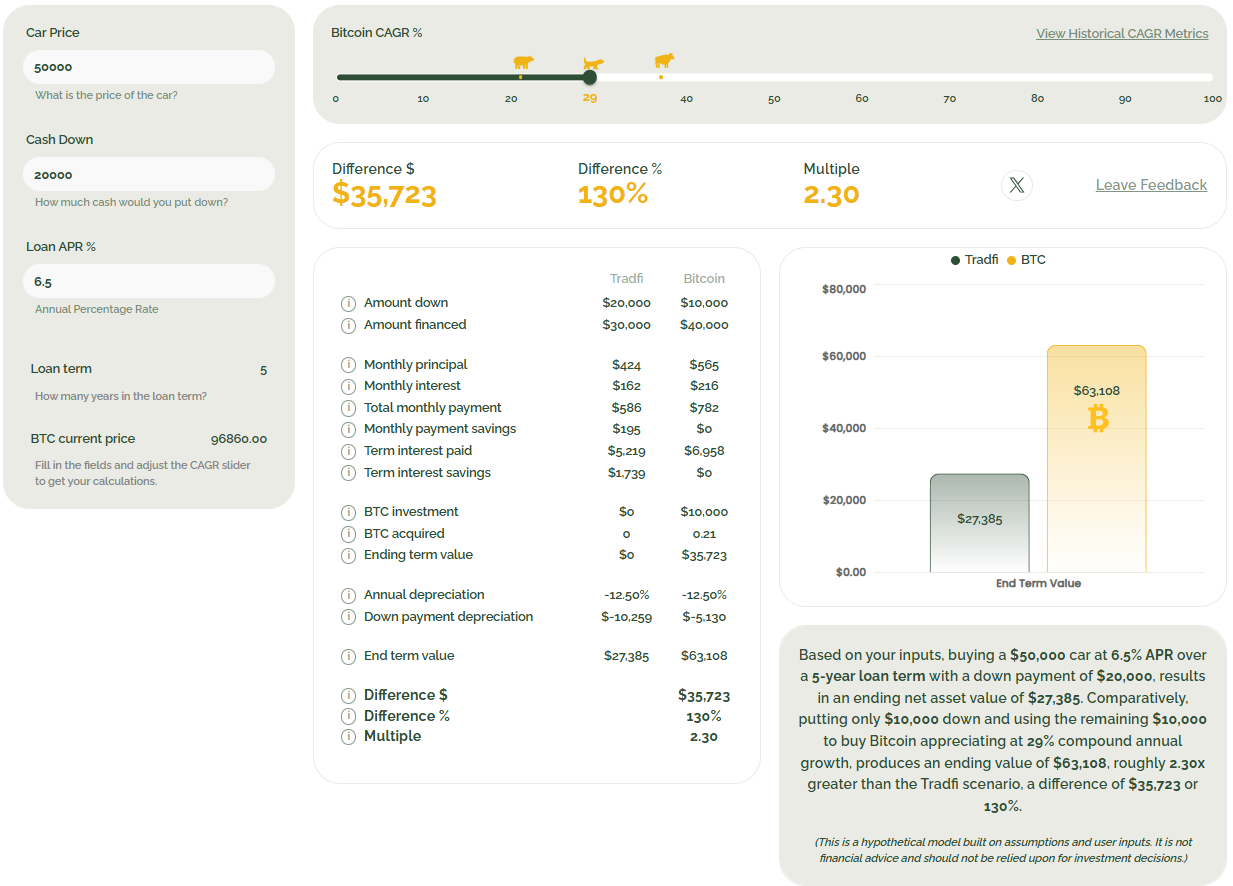Click Bitcoin amount financed $40,000
This screenshot has height=886, width=1233.
tap(704, 325)
